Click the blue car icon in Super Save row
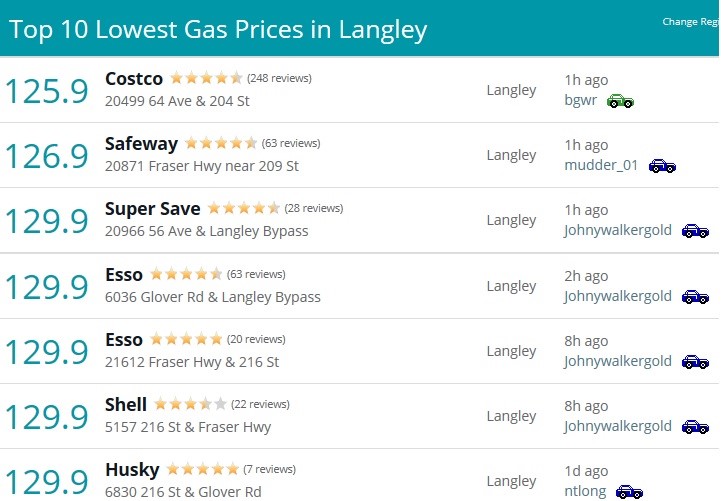This screenshot has width=721, height=501. tap(695, 231)
